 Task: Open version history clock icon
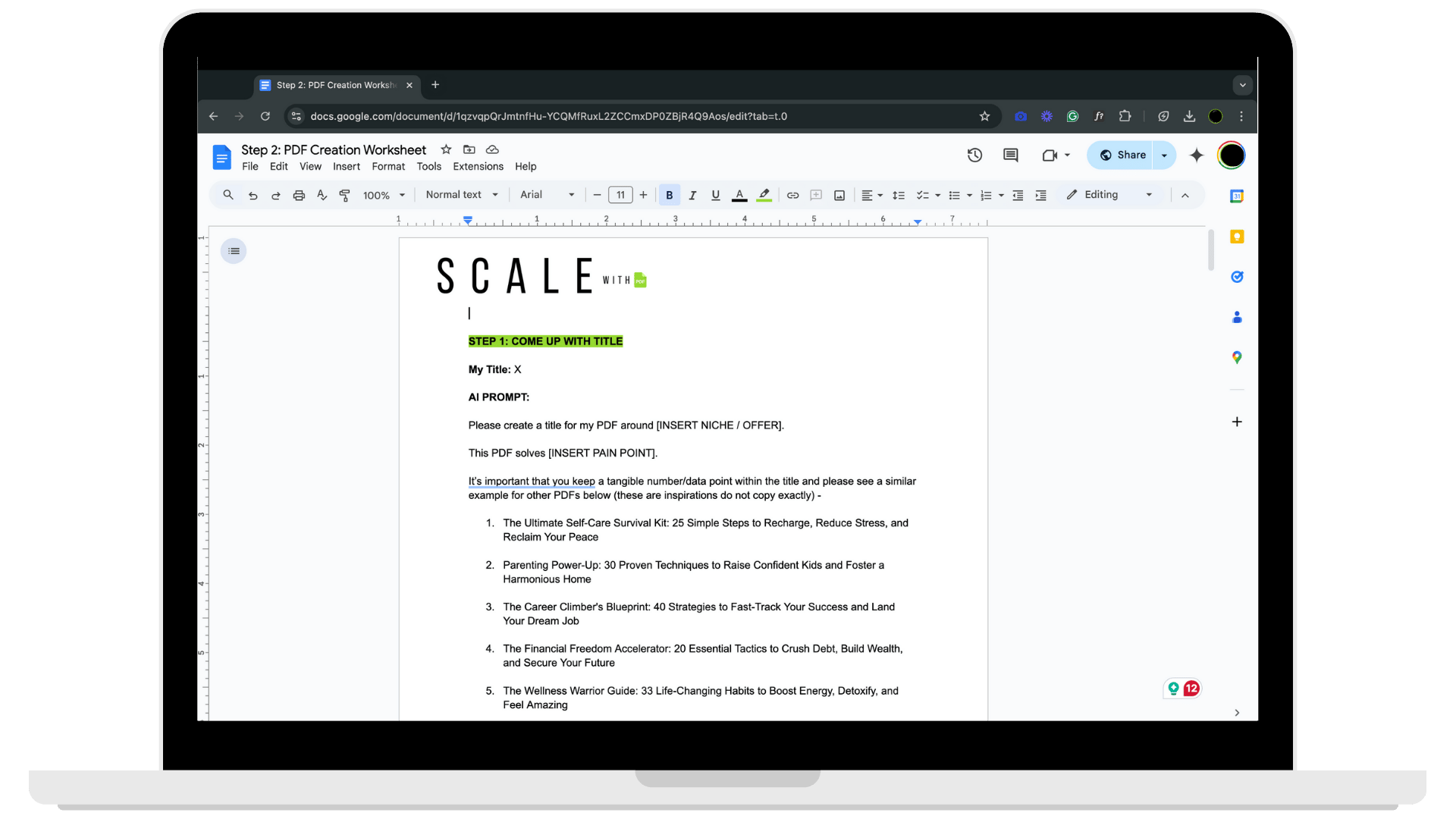[x=974, y=155]
